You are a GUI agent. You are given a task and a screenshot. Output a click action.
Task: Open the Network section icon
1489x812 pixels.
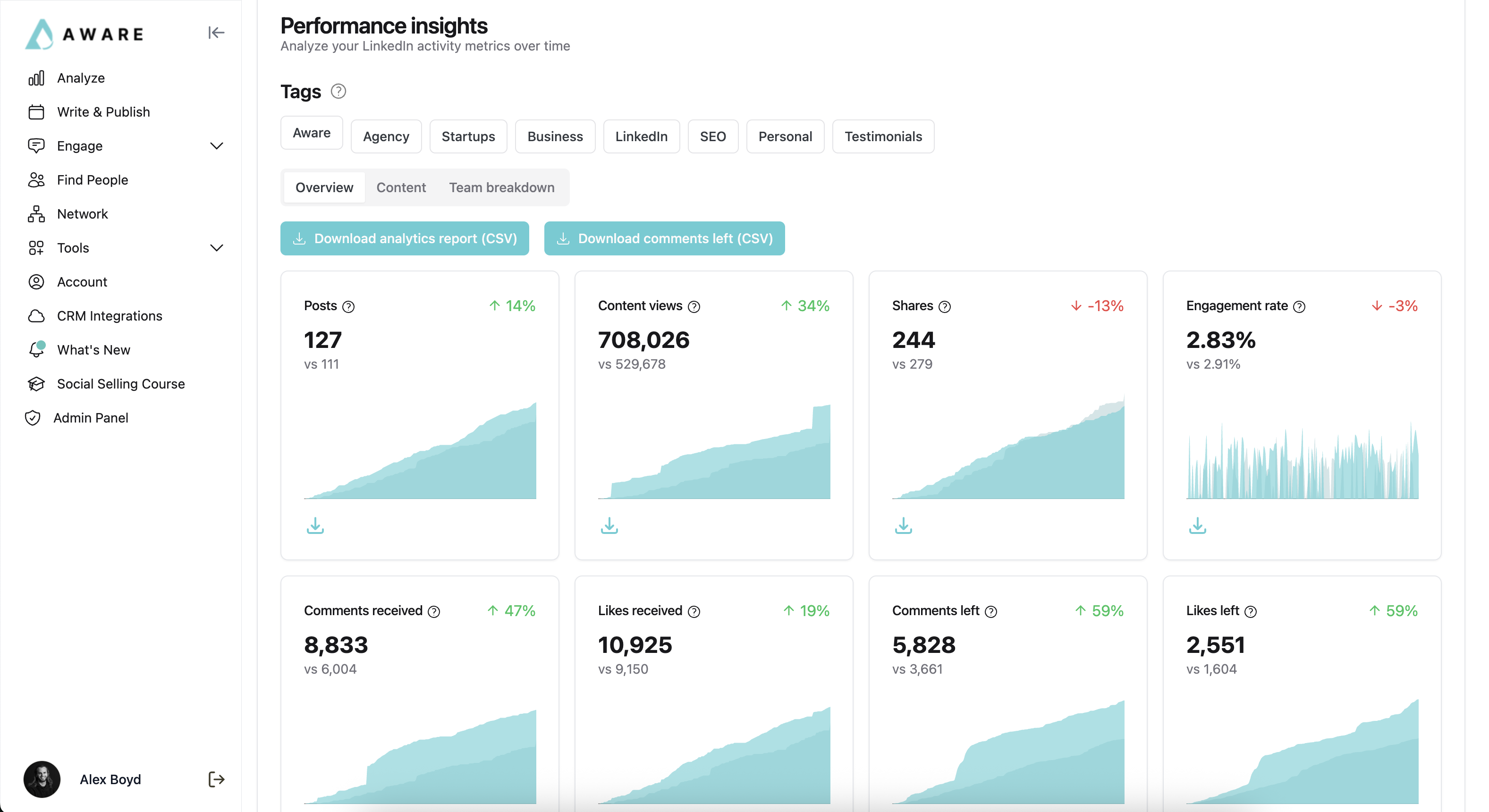tap(36, 213)
